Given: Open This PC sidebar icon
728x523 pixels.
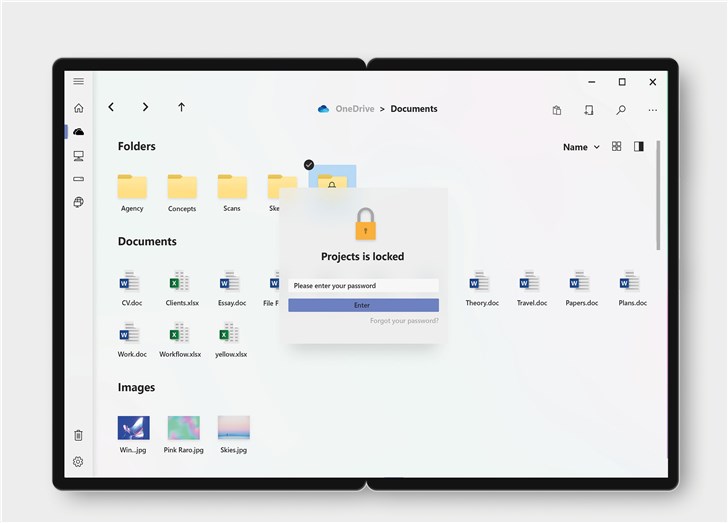Looking at the screenshot, I should coord(78,156).
